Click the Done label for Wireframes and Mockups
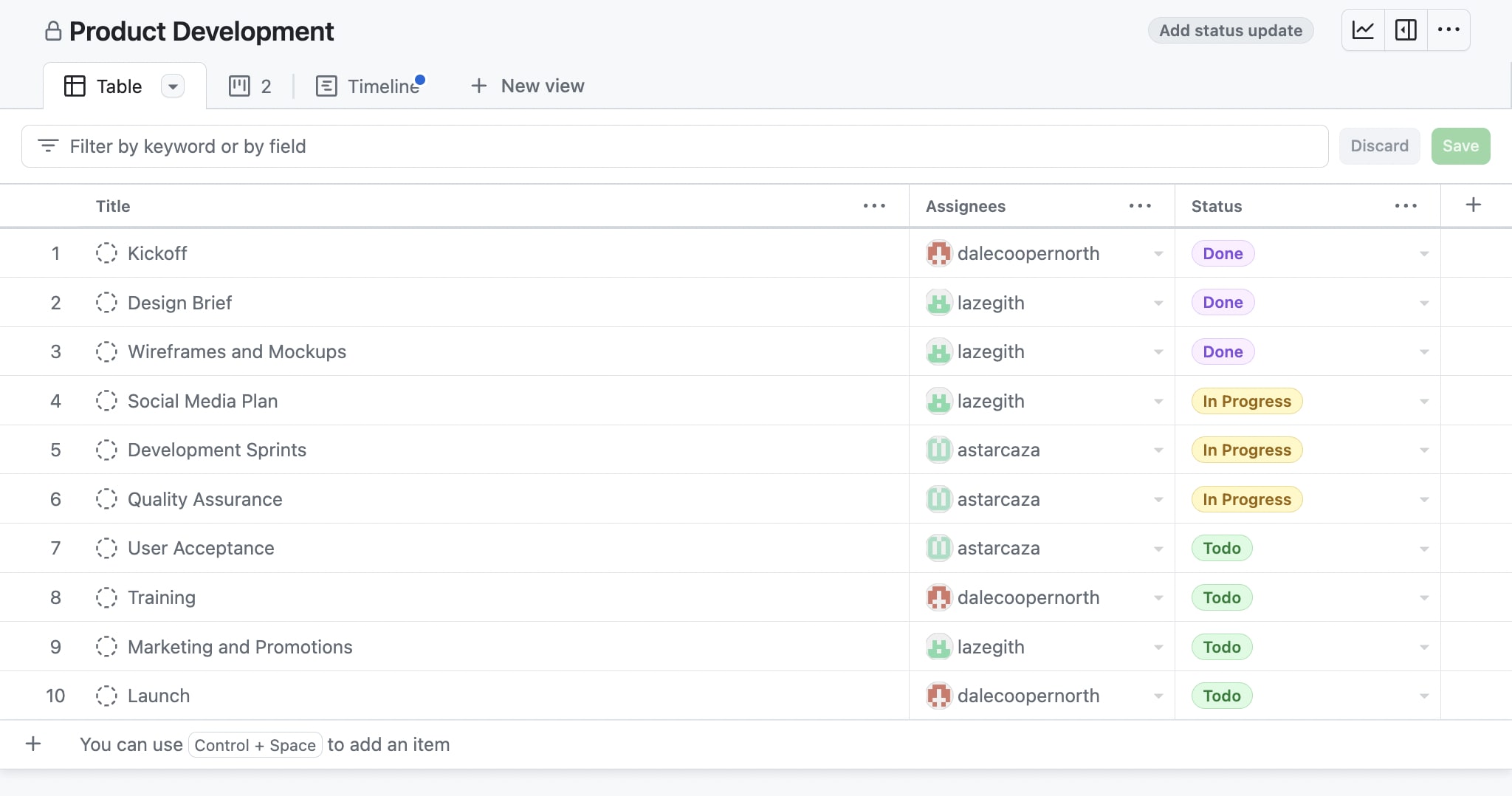The image size is (1512, 796). [1223, 351]
